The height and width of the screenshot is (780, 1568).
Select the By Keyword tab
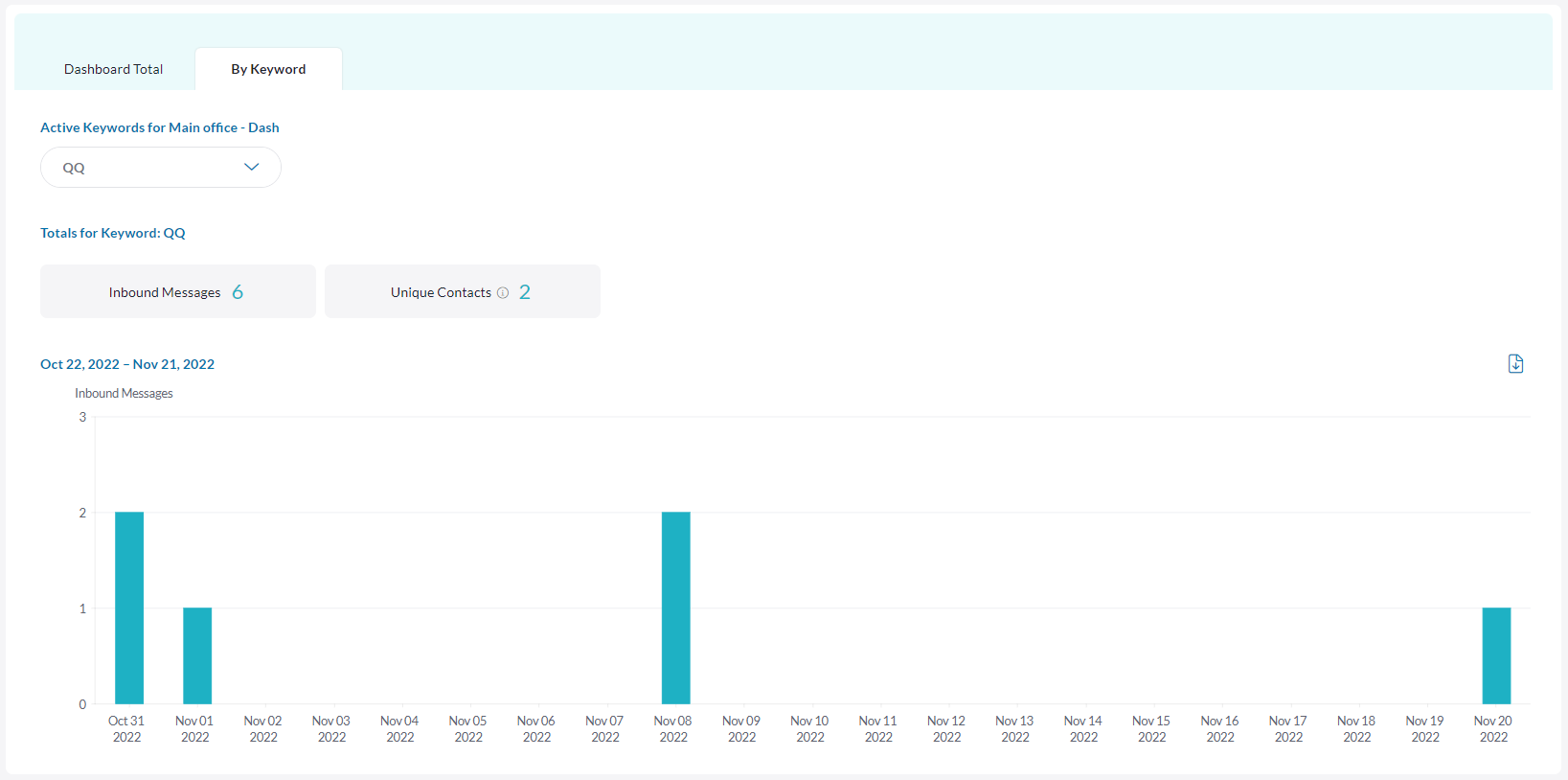pos(268,69)
